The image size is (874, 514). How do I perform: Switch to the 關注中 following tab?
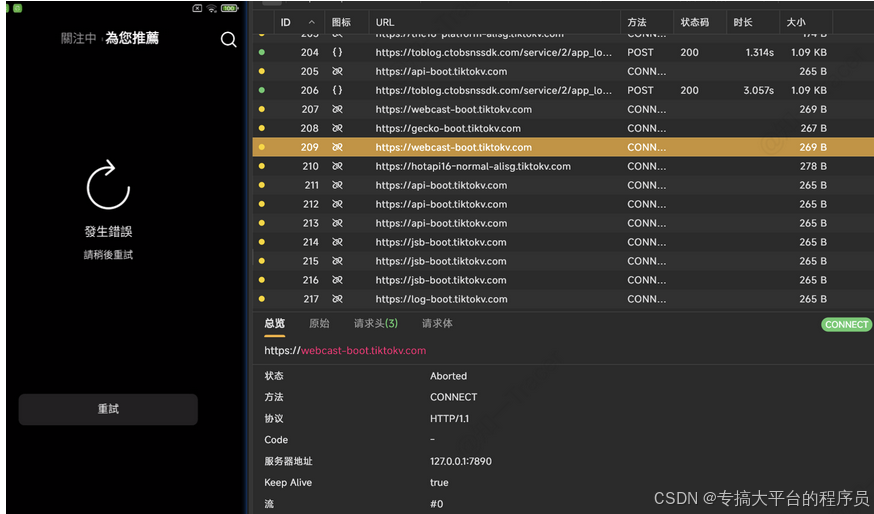pyautogui.click(x=79, y=38)
